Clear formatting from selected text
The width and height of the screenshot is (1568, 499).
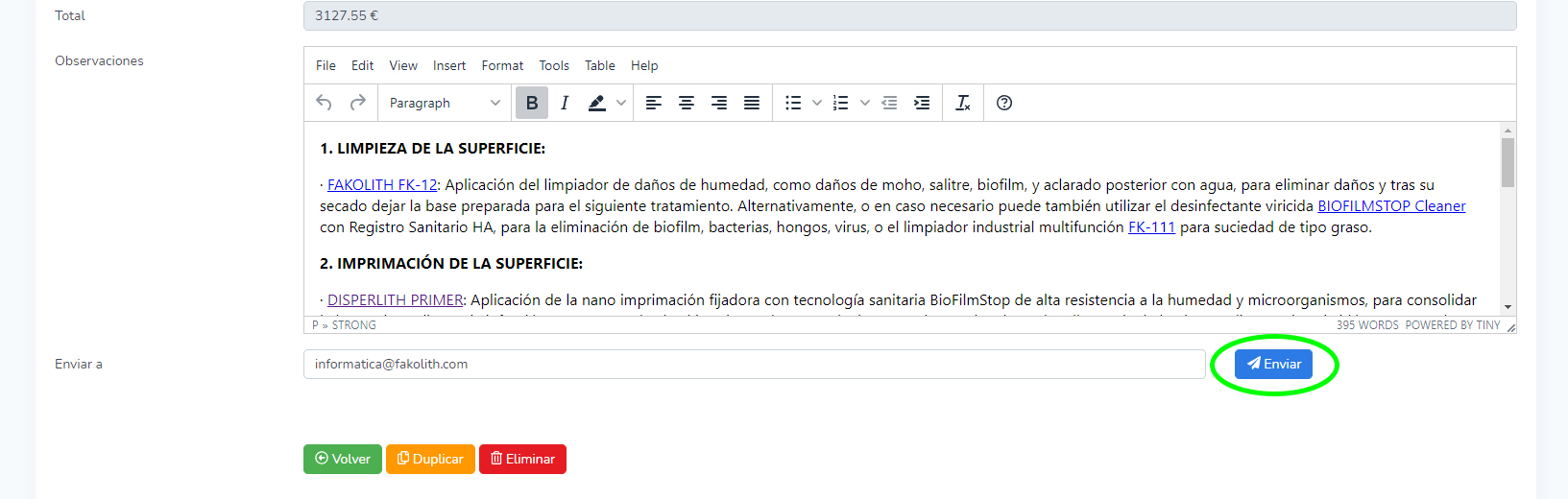963,103
